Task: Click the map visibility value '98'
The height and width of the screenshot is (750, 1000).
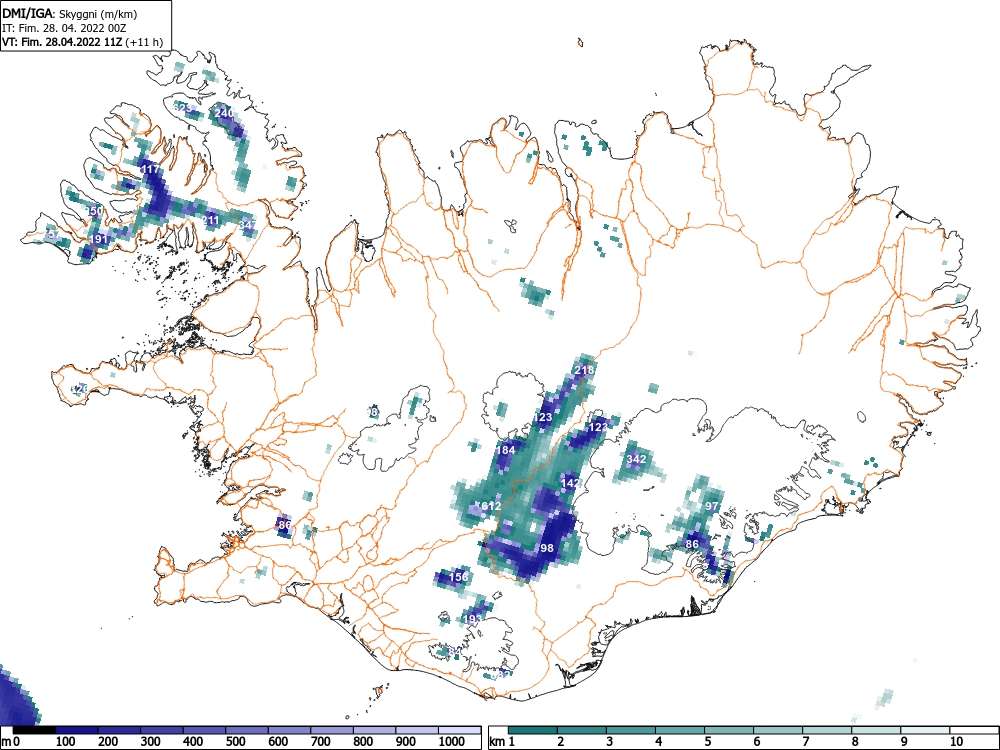Action: pos(547,548)
